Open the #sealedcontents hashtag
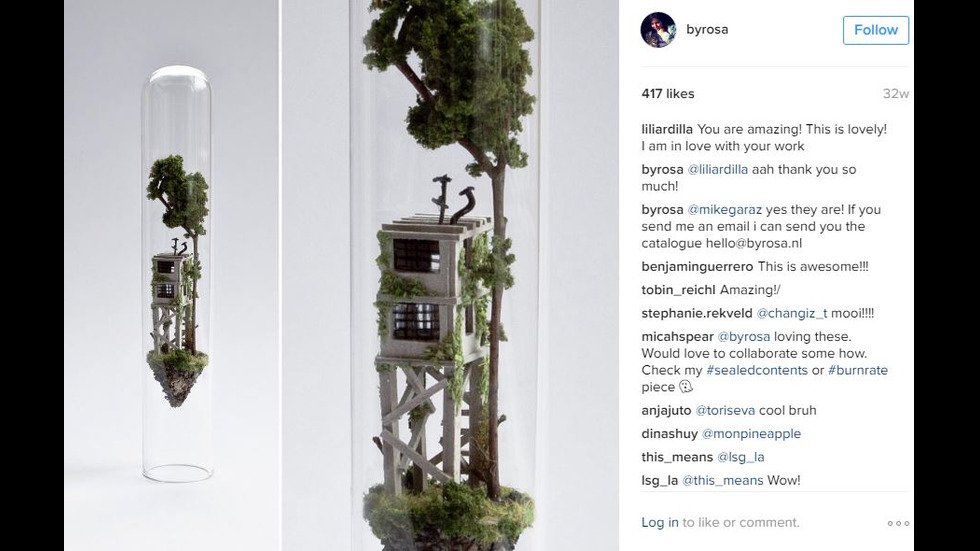Viewport: 980px width, 551px height. click(757, 370)
